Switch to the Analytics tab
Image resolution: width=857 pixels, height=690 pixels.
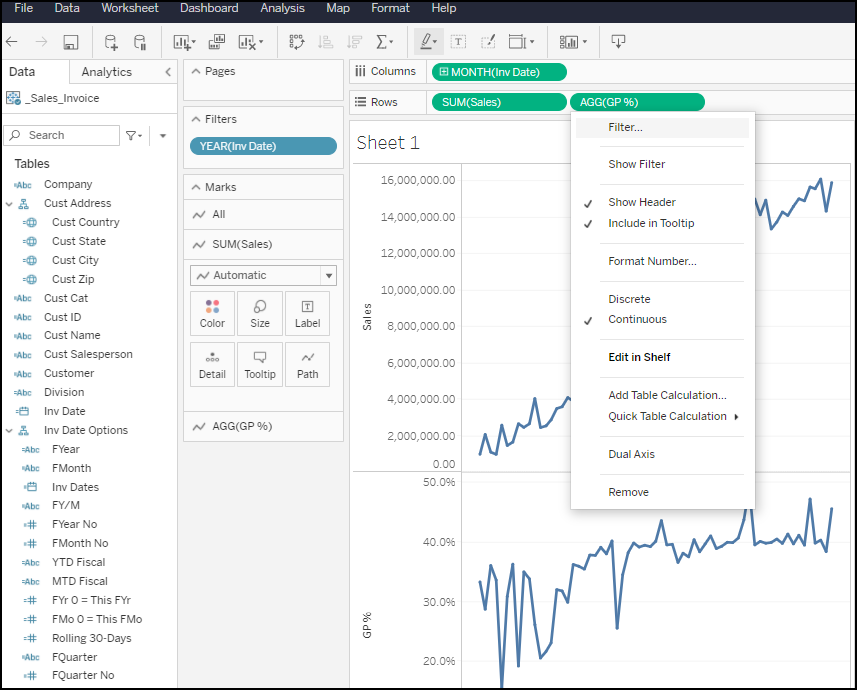pyautogui.click(x=106, y=72)
